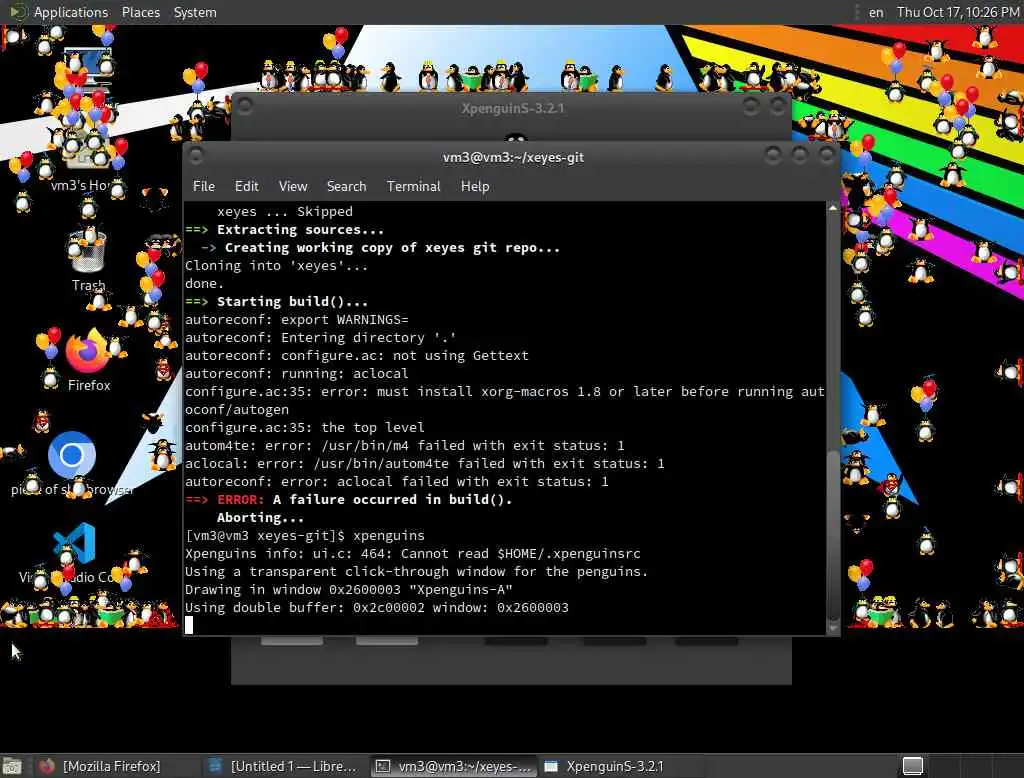The width and height of the screenshot is (1024, 778).
Task: Click the 'Extracting sources...' line
Action: pyautogui.click(x=300, y=230)
